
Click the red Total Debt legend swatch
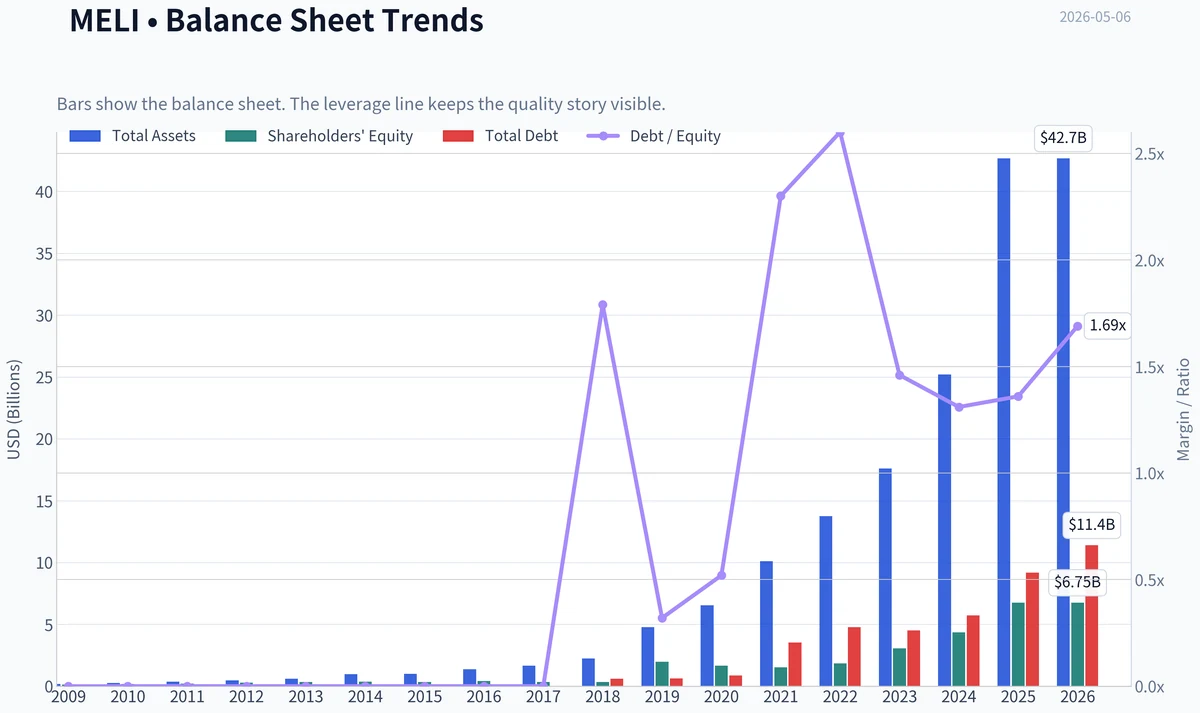457,136
